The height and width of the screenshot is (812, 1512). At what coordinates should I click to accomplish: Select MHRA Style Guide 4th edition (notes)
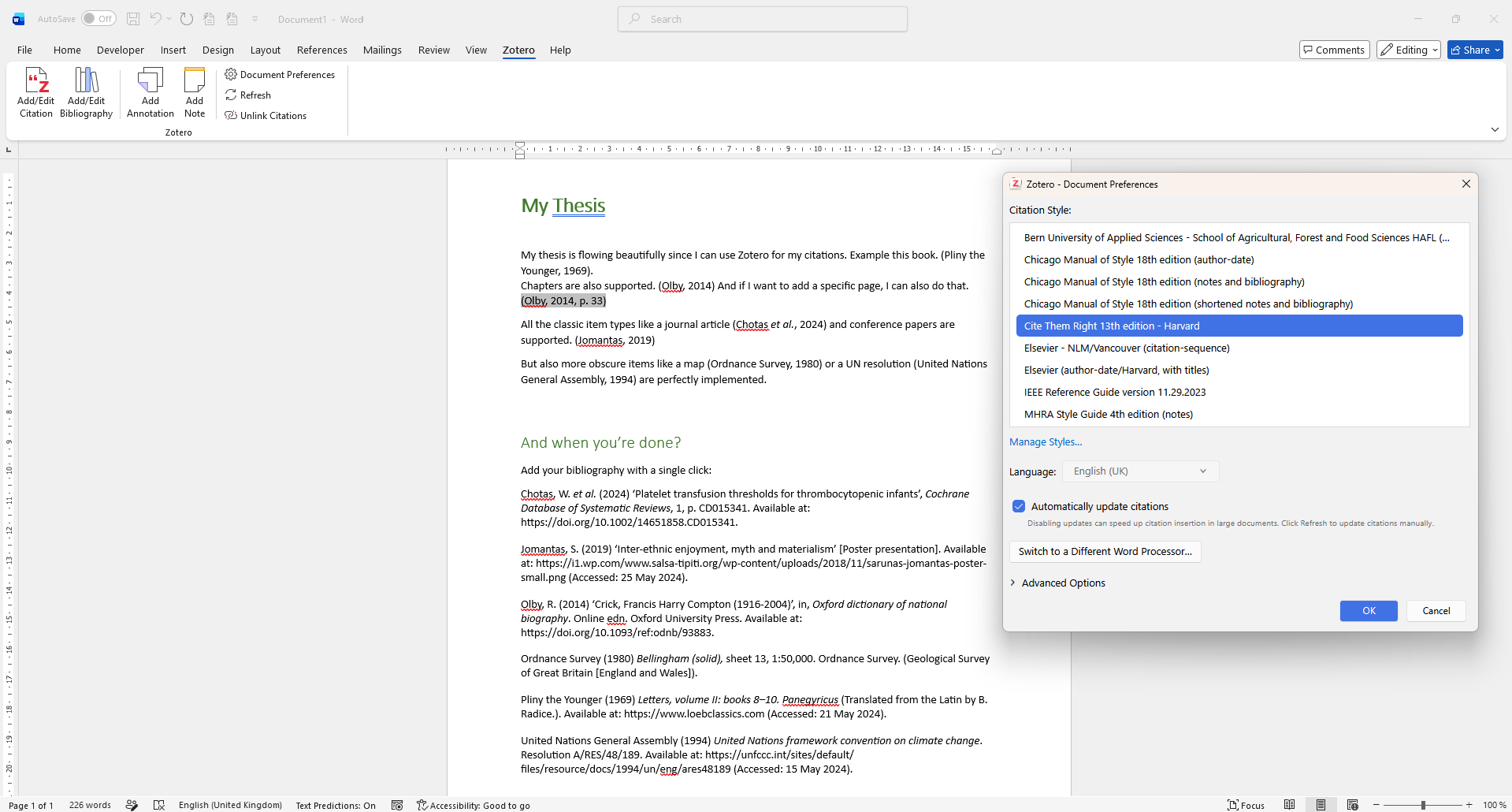[x=1239, y=414]
